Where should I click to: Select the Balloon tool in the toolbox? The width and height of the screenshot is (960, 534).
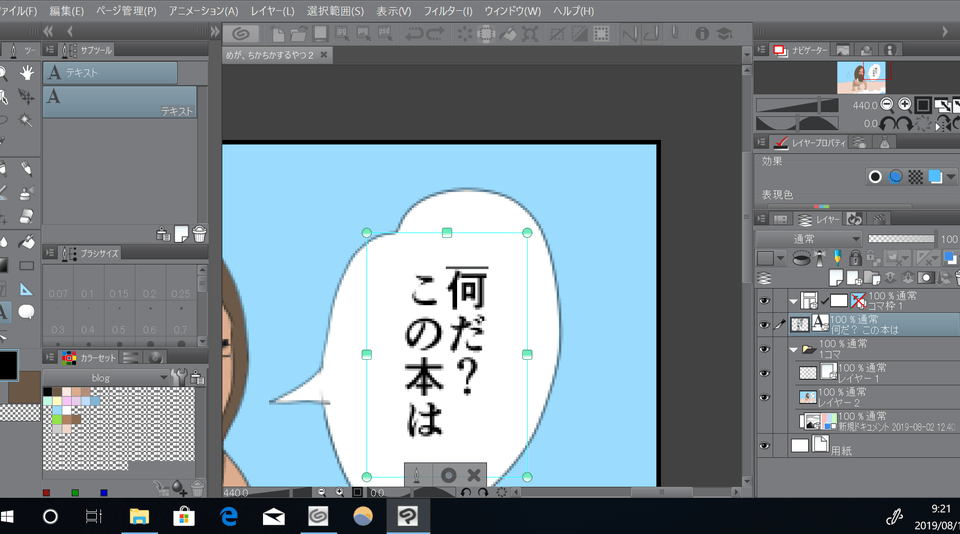point(26,312)
